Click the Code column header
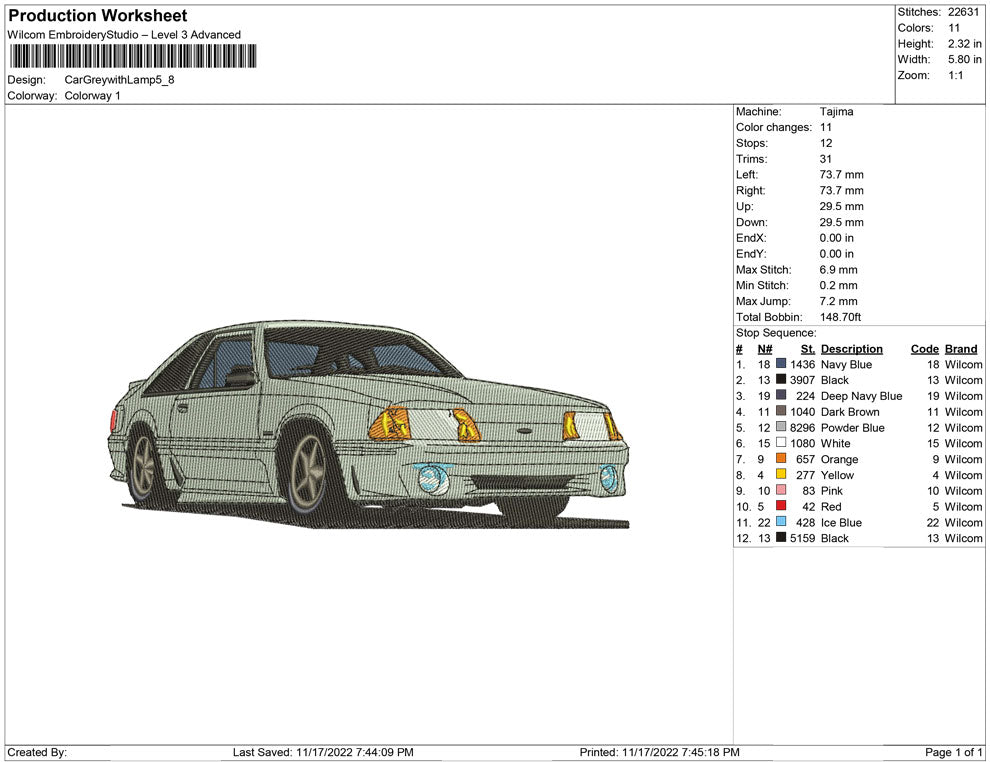Screen dimensions: 990x762 924,349
